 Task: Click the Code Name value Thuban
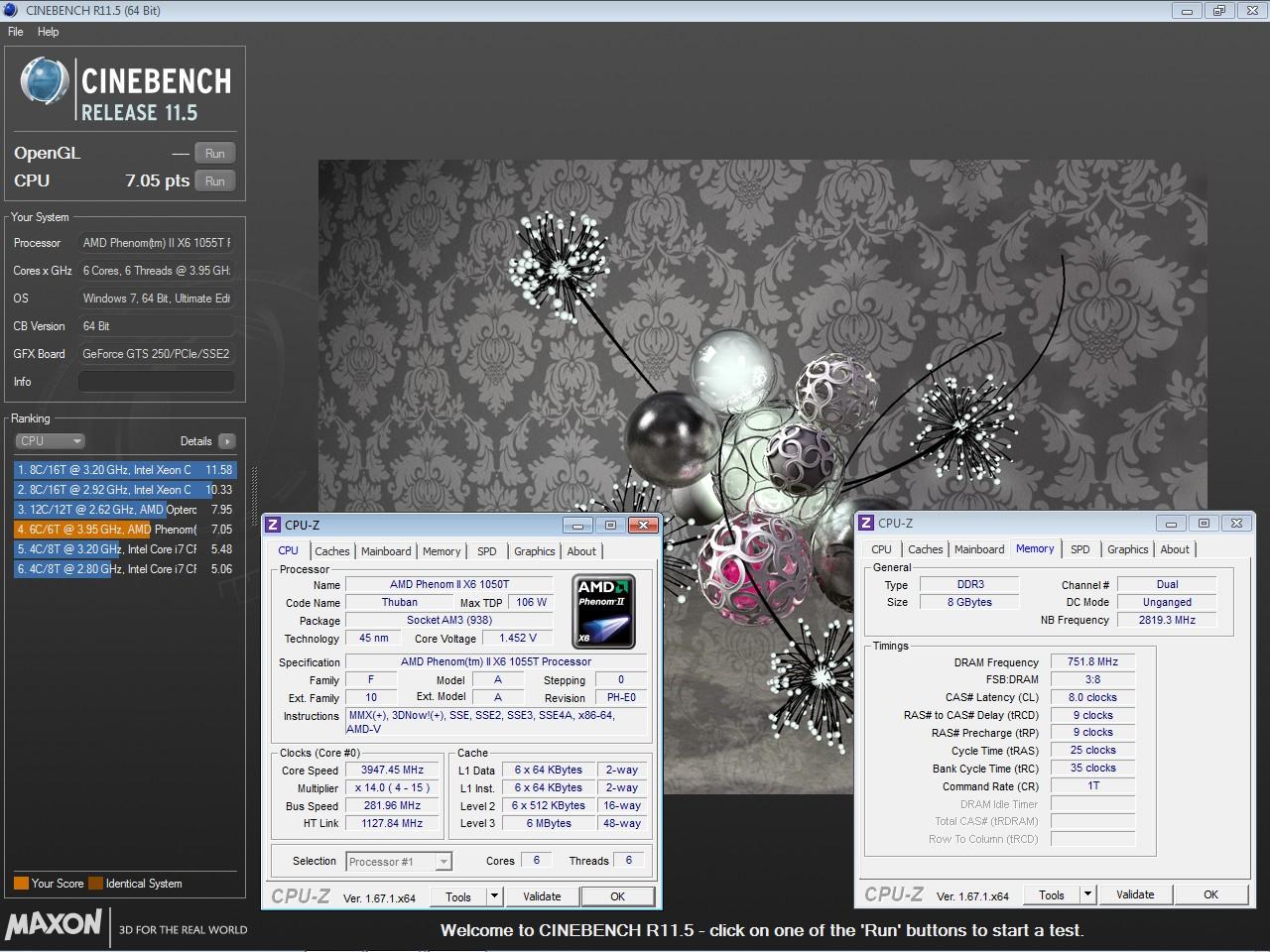[400, 603]
